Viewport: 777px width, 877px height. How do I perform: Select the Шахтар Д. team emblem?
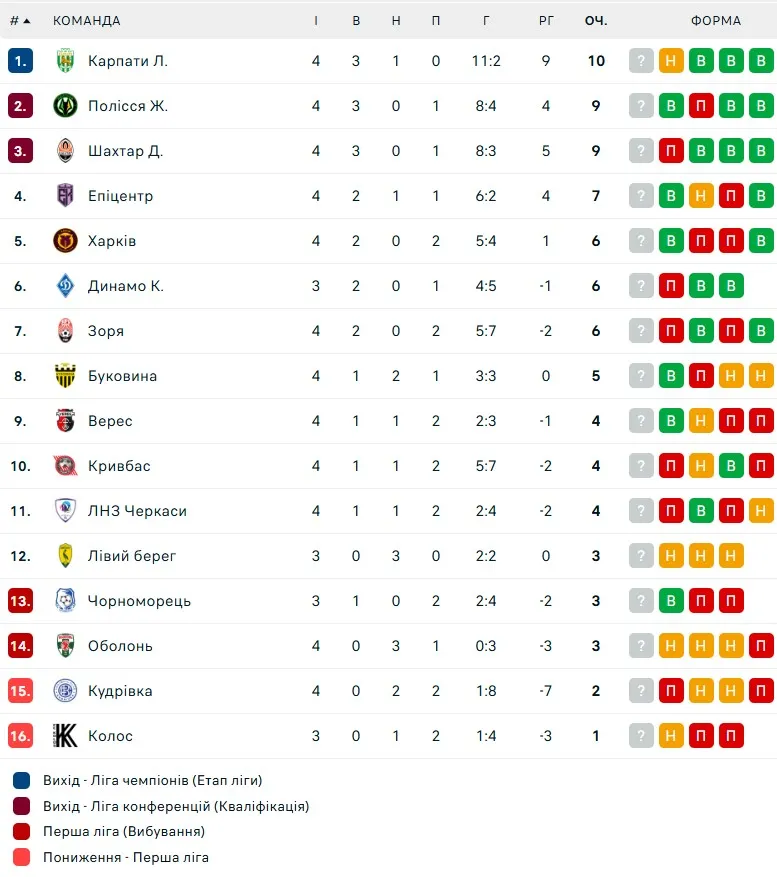[65, 150]
